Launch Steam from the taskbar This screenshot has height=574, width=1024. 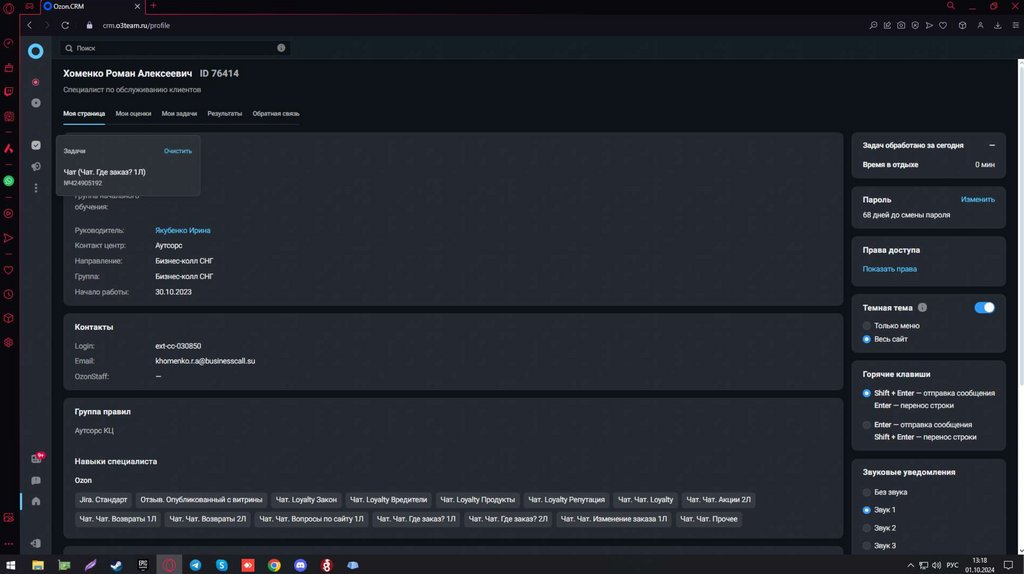[116, 565]
